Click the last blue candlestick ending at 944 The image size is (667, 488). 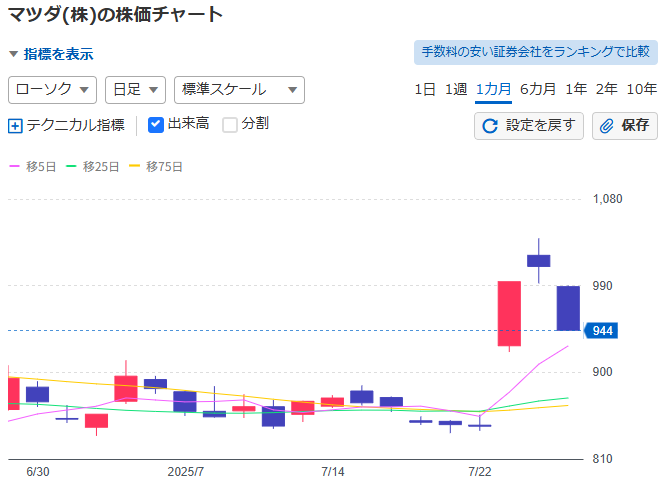(x=568, y=308)
